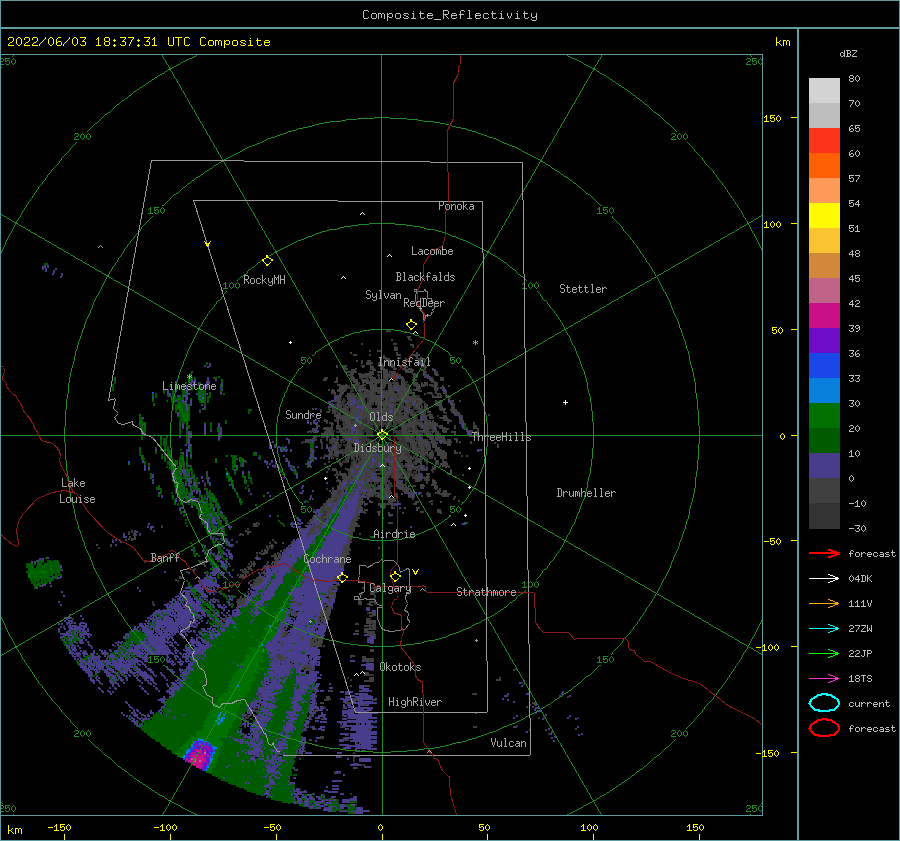Click the yellow diamond marker under Cochrane
The image size is (900, 841).
click(x=343, y=578)
